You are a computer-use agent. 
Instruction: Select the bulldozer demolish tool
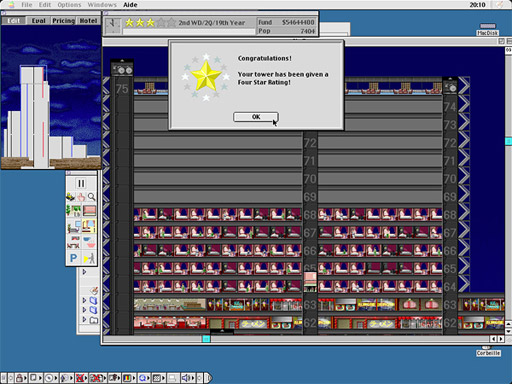click(x=70, y=197)
